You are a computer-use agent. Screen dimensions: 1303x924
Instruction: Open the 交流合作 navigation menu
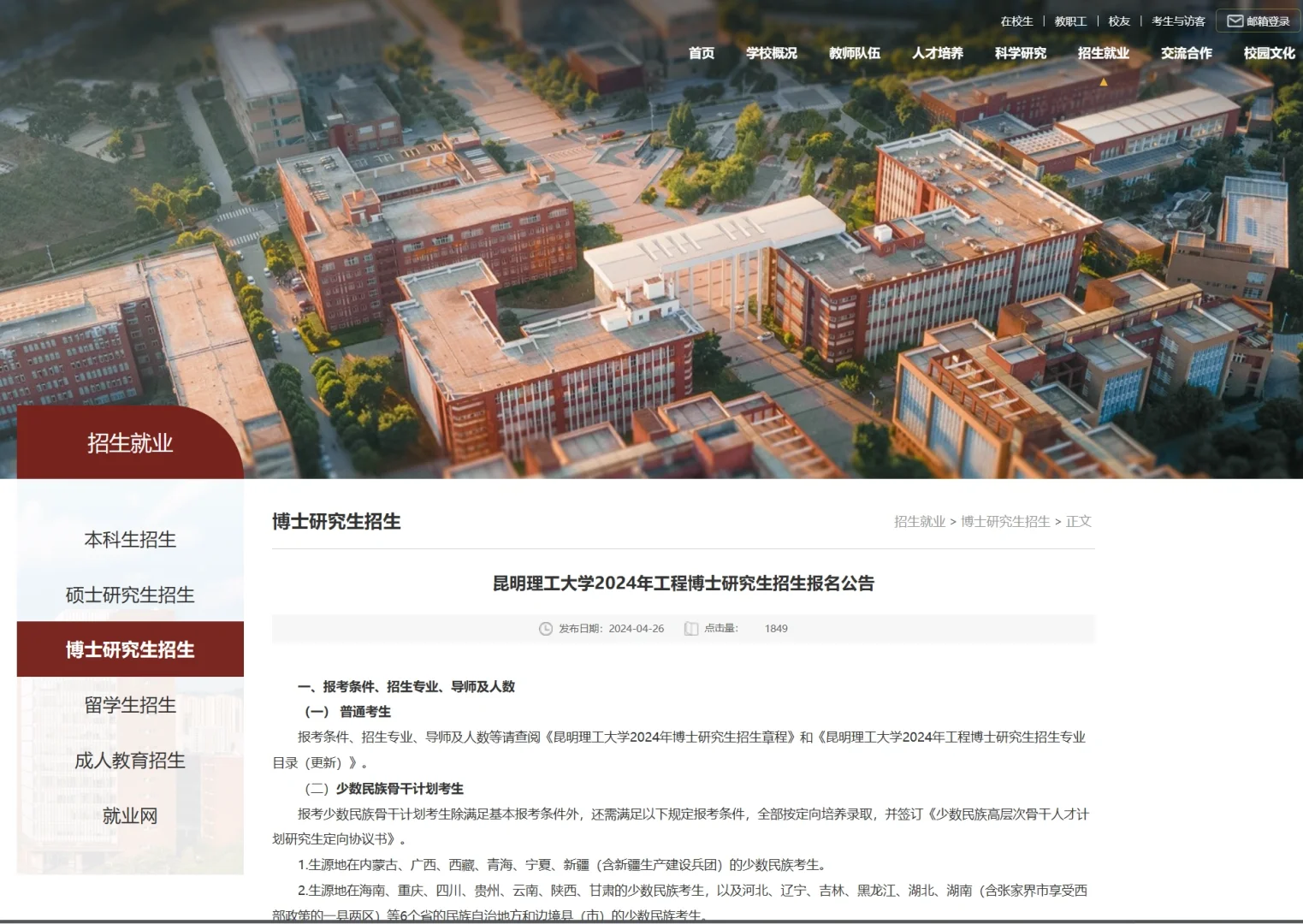[x=1187, y=53]
